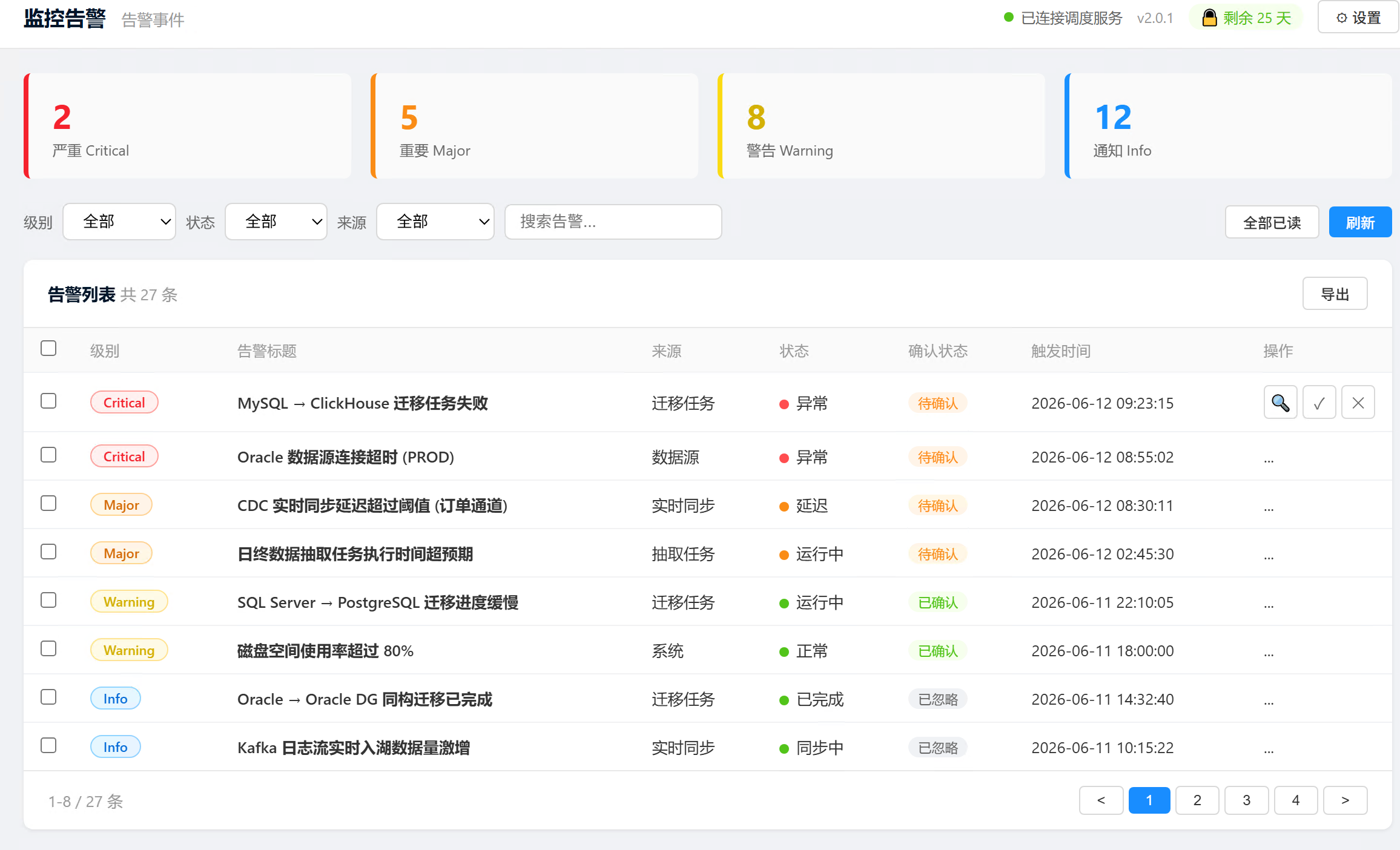Screen dimensions: 1400x850
Task: Check the SQL Server → PostgreSQL 迁移进度缓慢 row
Action: 48,600
